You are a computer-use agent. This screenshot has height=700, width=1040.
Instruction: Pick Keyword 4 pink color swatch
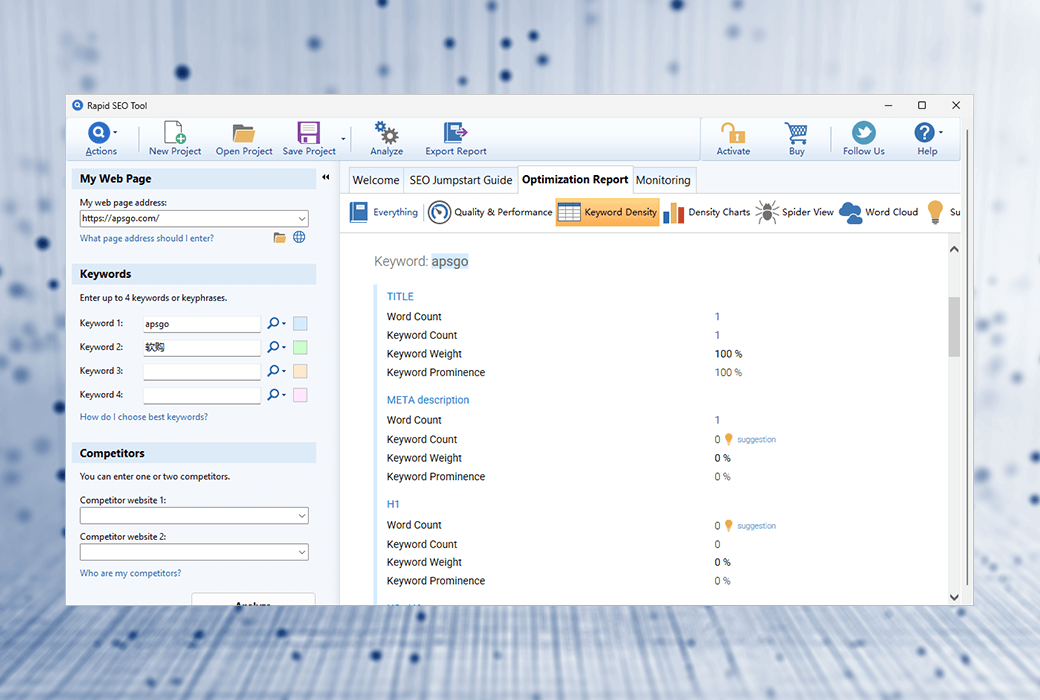click(300, 395)
